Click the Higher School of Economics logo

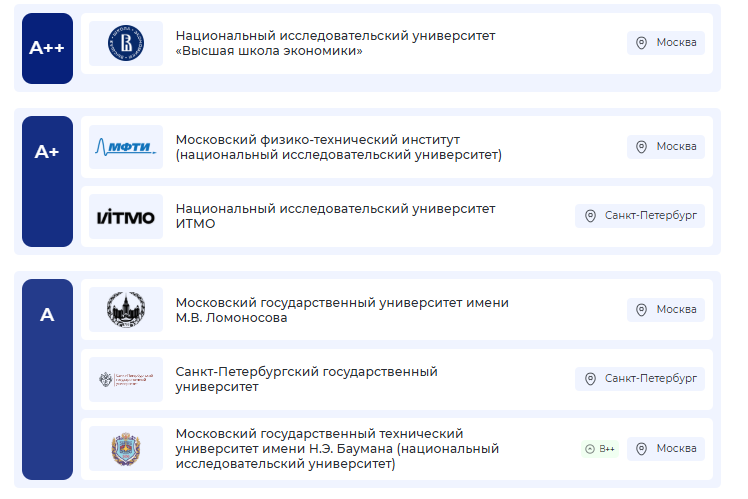126,43
